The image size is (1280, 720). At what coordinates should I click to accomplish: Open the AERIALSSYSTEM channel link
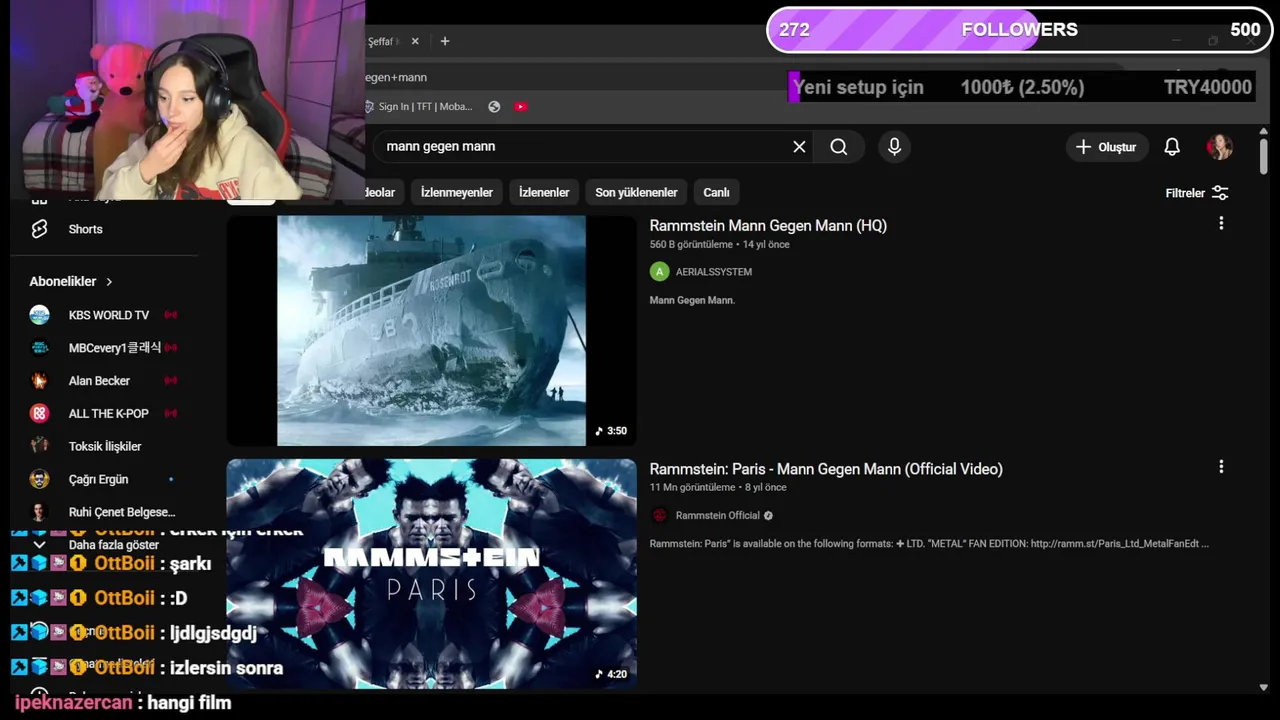pyautogui.click(x=713, y=272)
